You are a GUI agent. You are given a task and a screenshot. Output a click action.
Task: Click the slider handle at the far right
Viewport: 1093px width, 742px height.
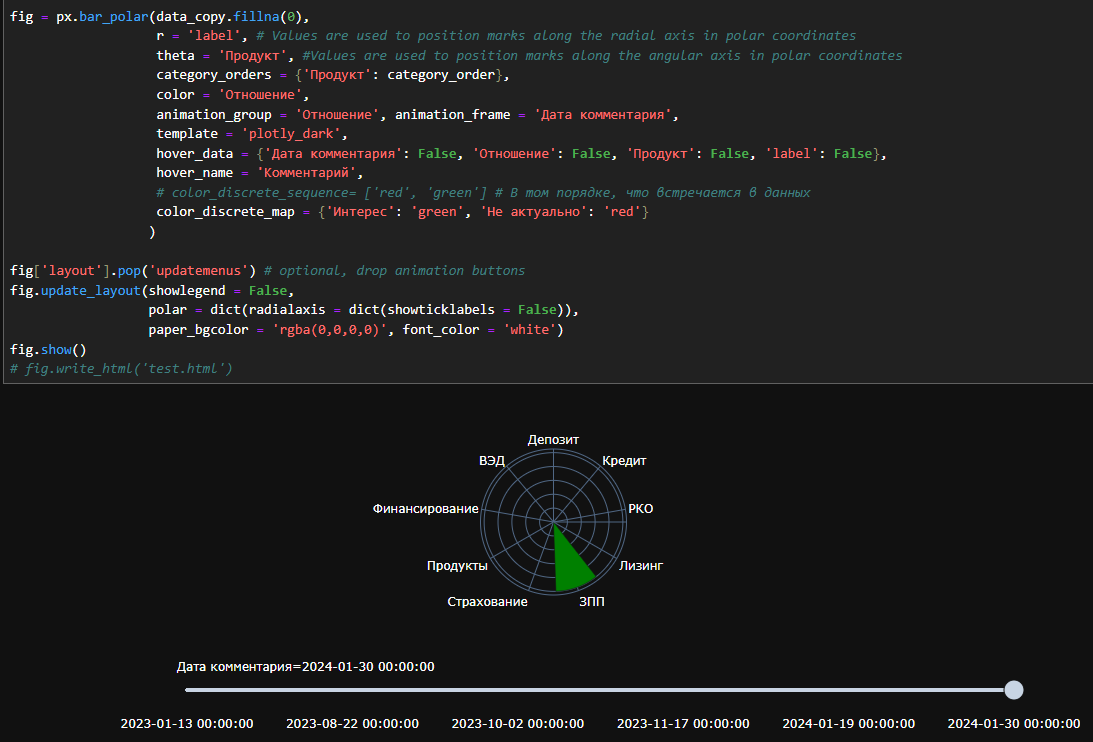(x=1014, y=689)
